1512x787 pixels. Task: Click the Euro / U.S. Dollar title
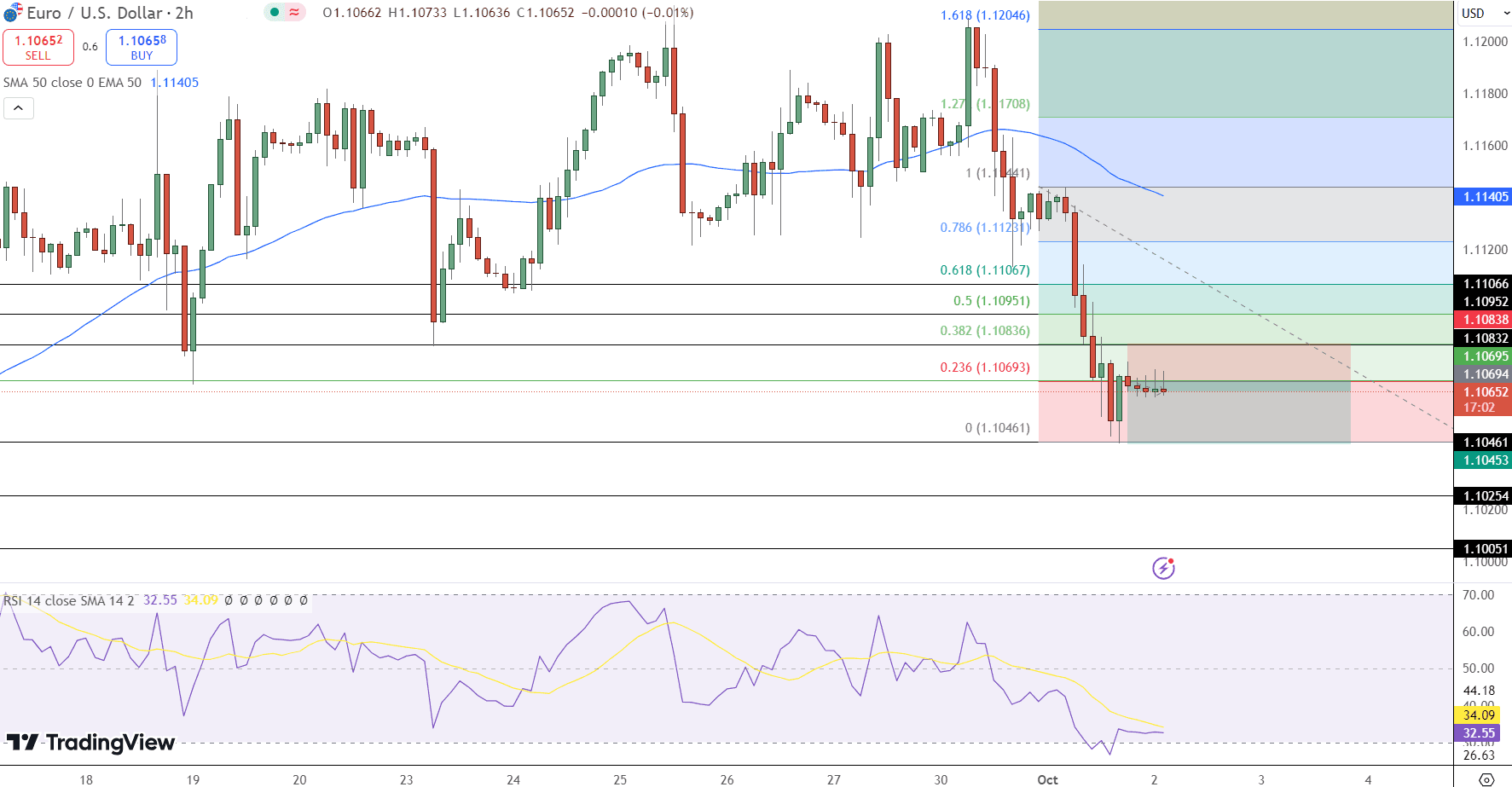(x=95, y=13)
